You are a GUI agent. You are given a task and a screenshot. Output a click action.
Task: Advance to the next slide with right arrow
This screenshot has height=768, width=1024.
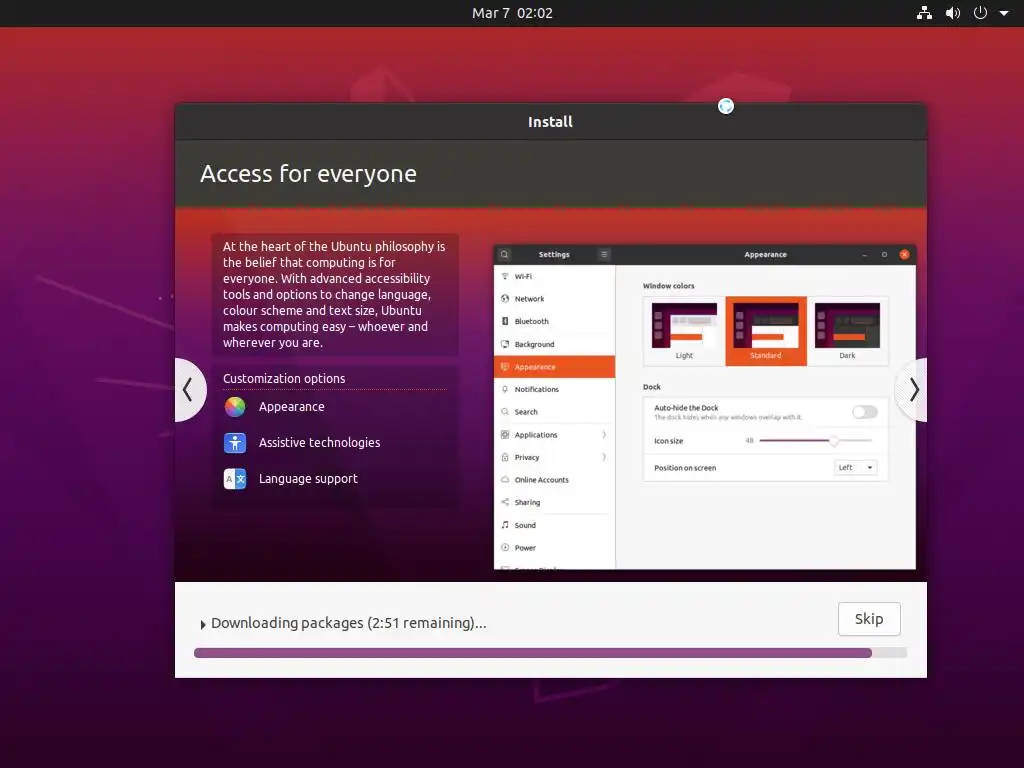coord(913,390)
